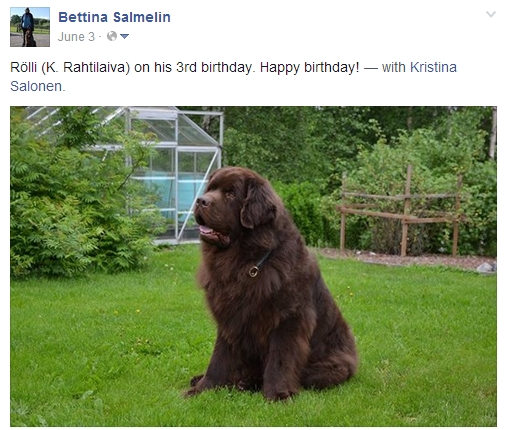
Task: Click the dog's gold collar ring in photo
Action: 253,272
